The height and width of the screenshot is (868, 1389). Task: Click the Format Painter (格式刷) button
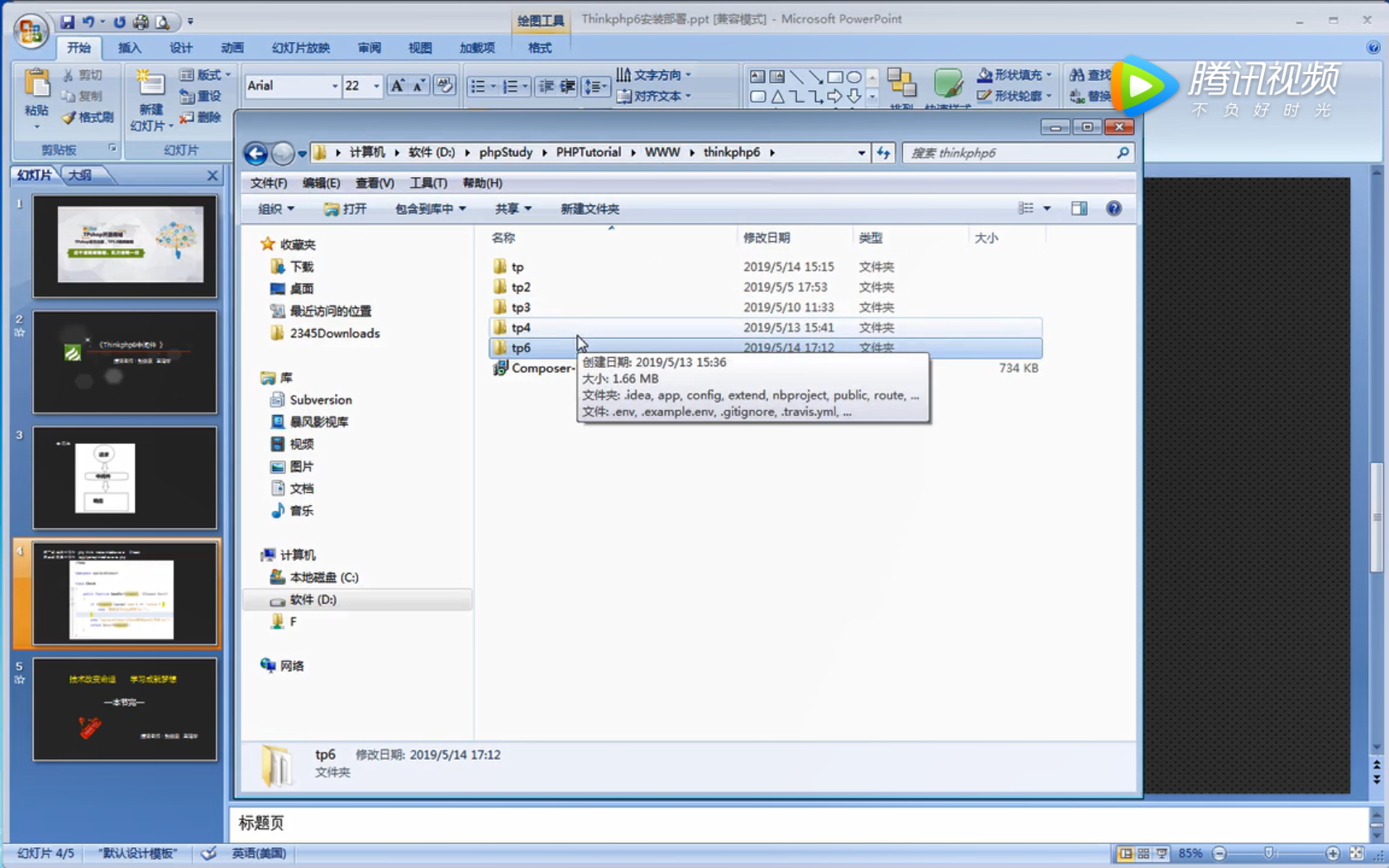tap(88, 117)
